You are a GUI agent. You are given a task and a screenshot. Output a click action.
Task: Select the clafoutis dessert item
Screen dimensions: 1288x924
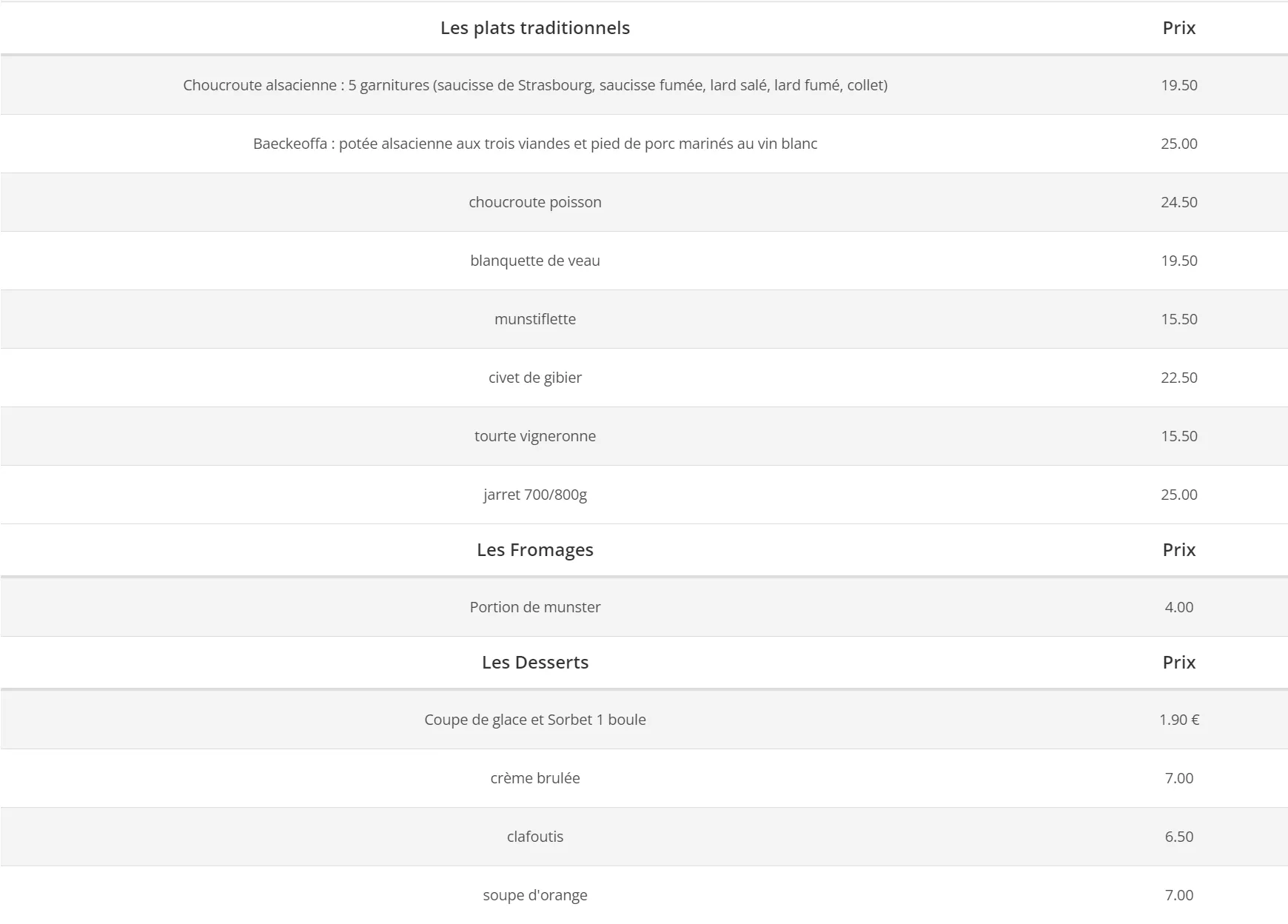coord(534,837)
